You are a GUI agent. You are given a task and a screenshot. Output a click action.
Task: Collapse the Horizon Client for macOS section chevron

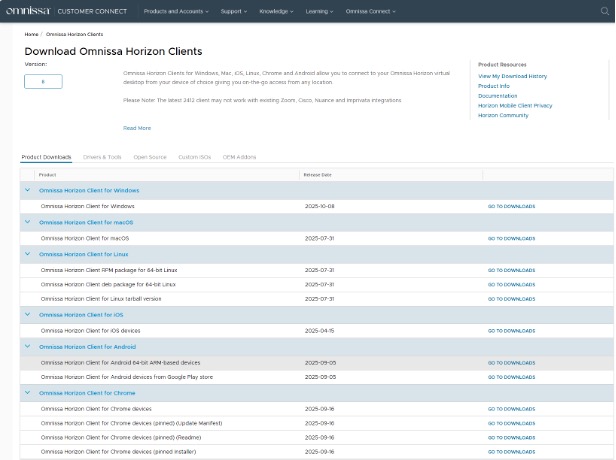(27, 222)
